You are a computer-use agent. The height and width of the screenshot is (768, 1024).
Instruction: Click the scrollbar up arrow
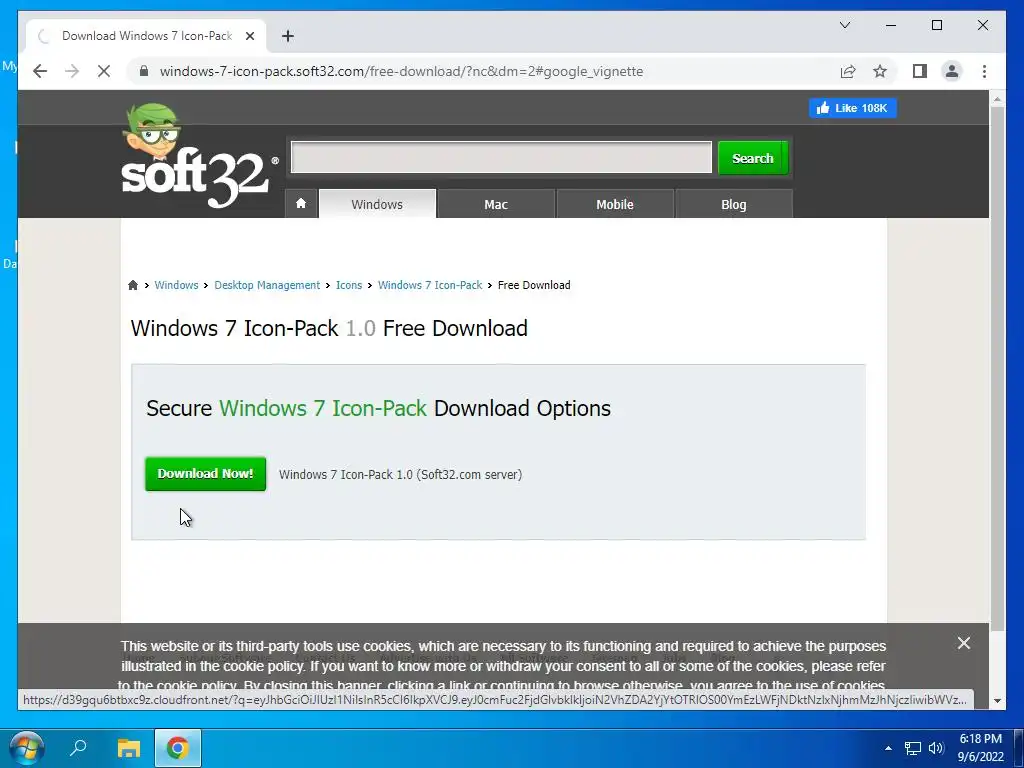pyautogui.click(x=997, y=99)
